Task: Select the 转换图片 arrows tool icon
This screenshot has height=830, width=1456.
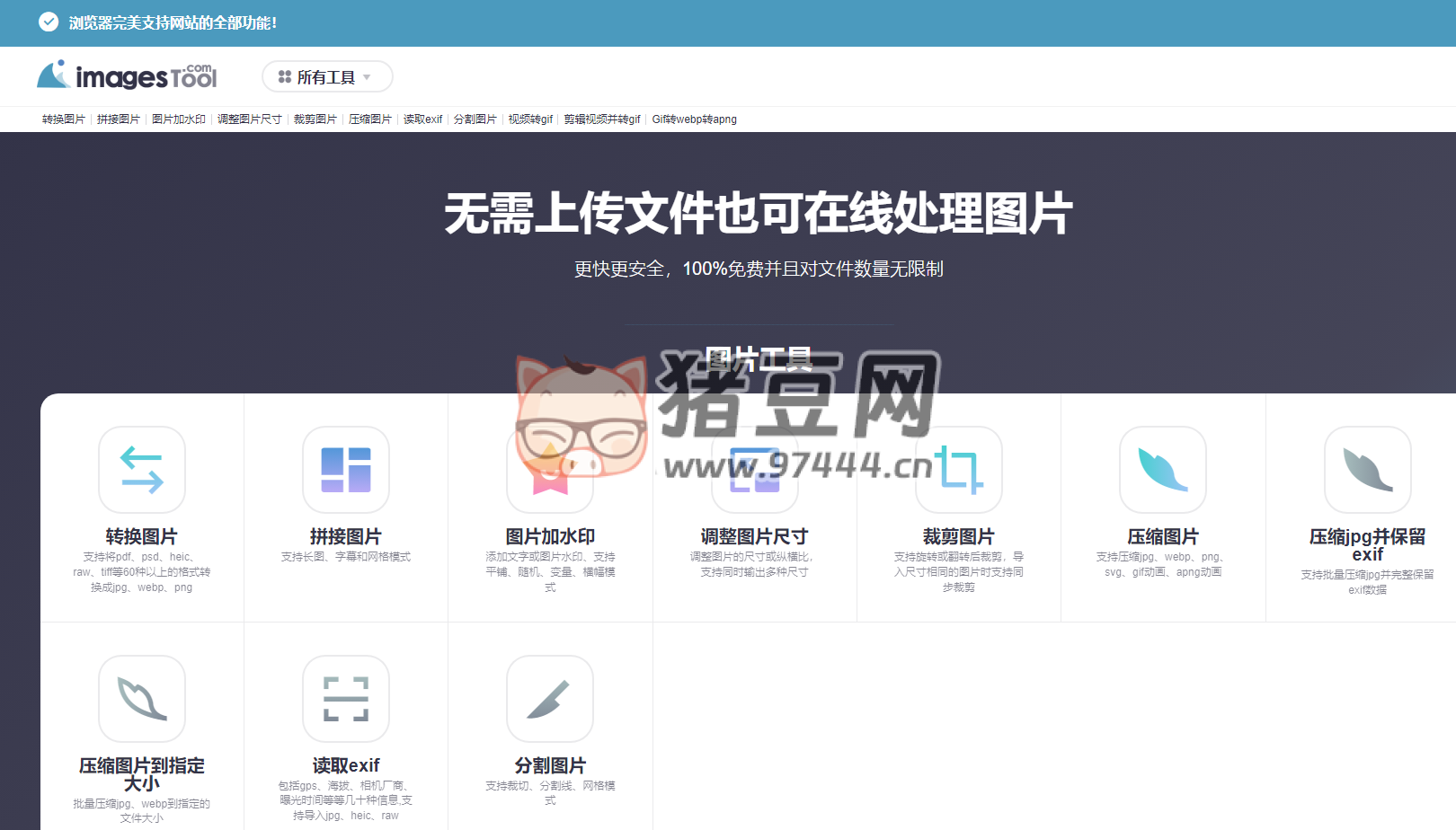Action: (141, 470)
